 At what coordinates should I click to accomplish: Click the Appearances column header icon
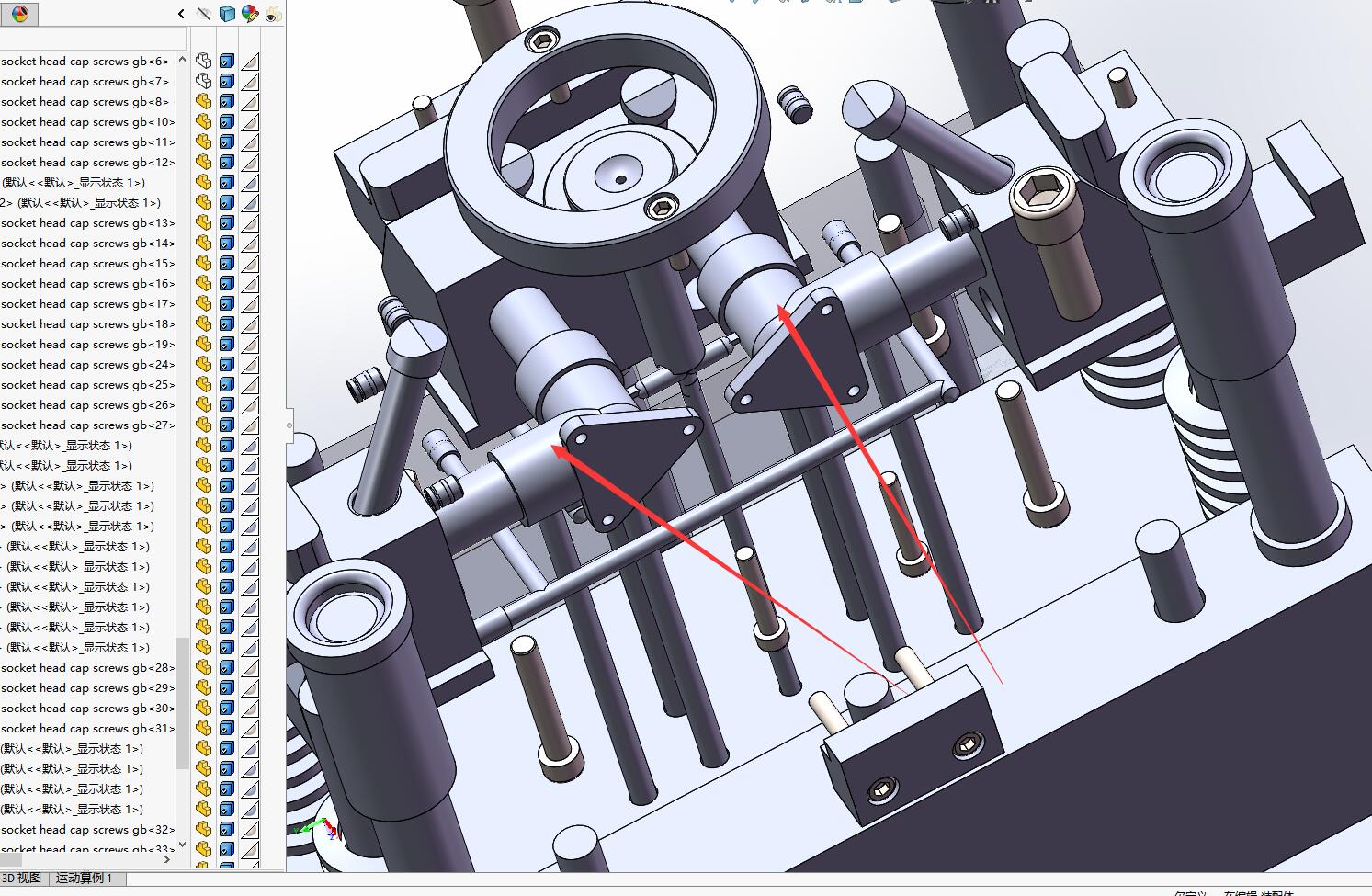point(250,14)
